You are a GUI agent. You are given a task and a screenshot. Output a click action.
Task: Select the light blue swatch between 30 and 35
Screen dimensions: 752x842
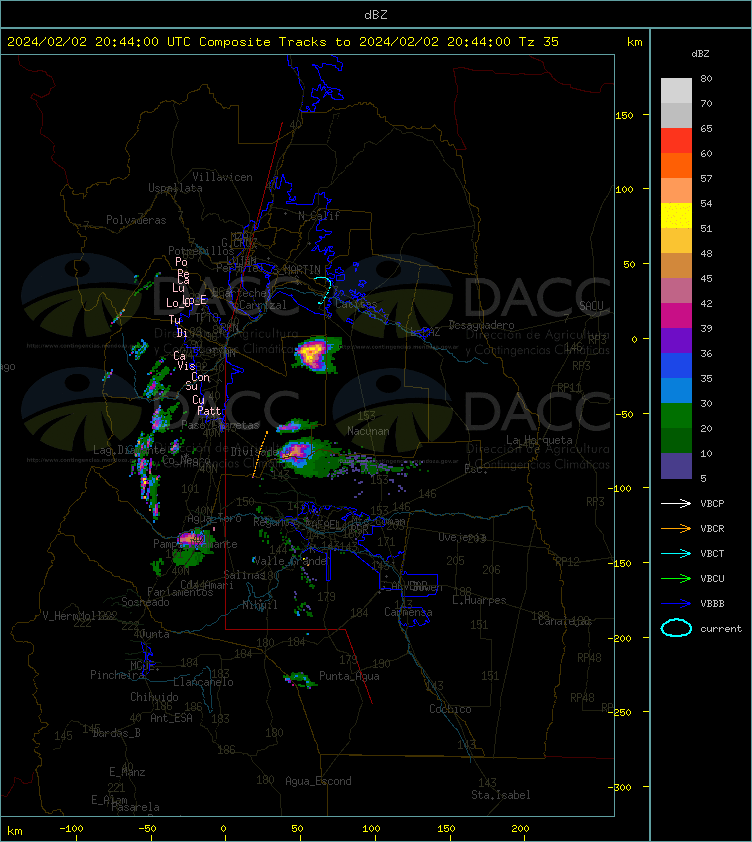pyautogui.click(x=676, y=390)
